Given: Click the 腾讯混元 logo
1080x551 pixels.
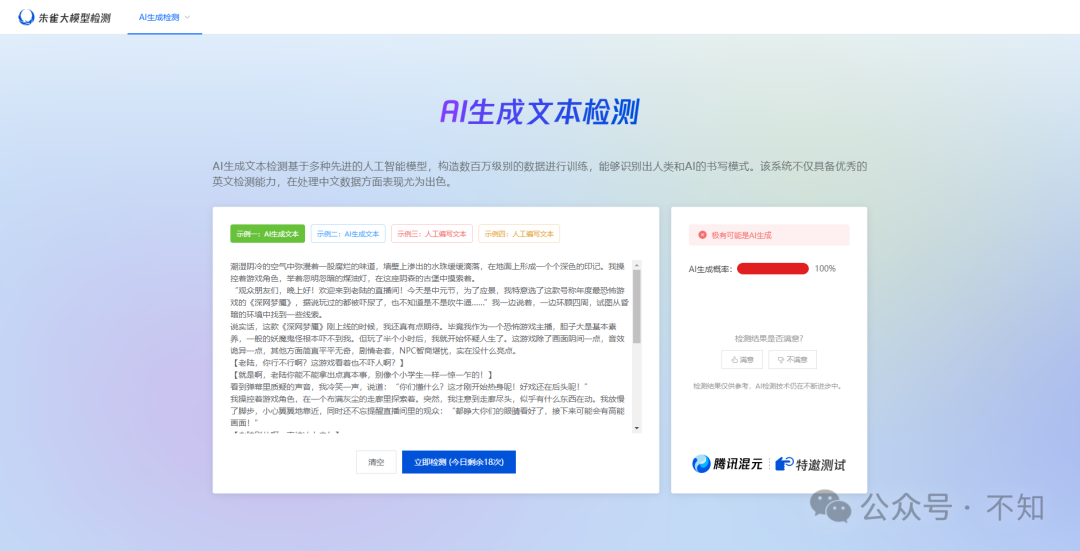Looking at the screenshot, I should pyautogui.click(x=727, y=464).
